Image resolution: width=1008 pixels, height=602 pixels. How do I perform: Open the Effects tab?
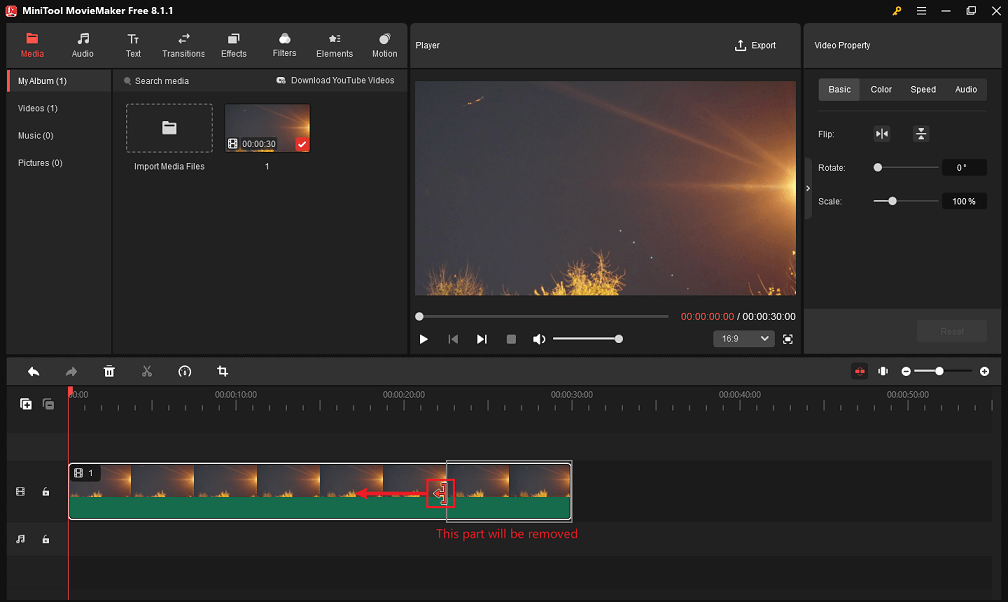pos(234,46)
